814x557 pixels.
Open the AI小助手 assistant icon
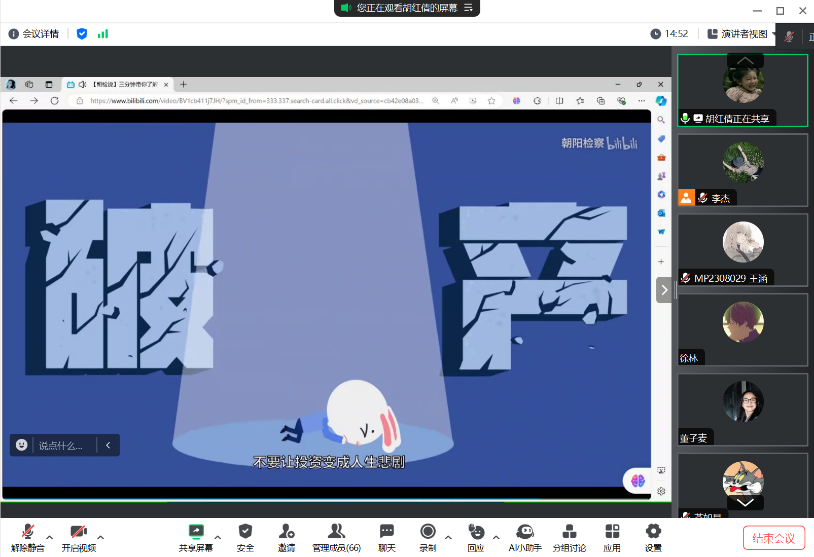[x=524, y=532]
